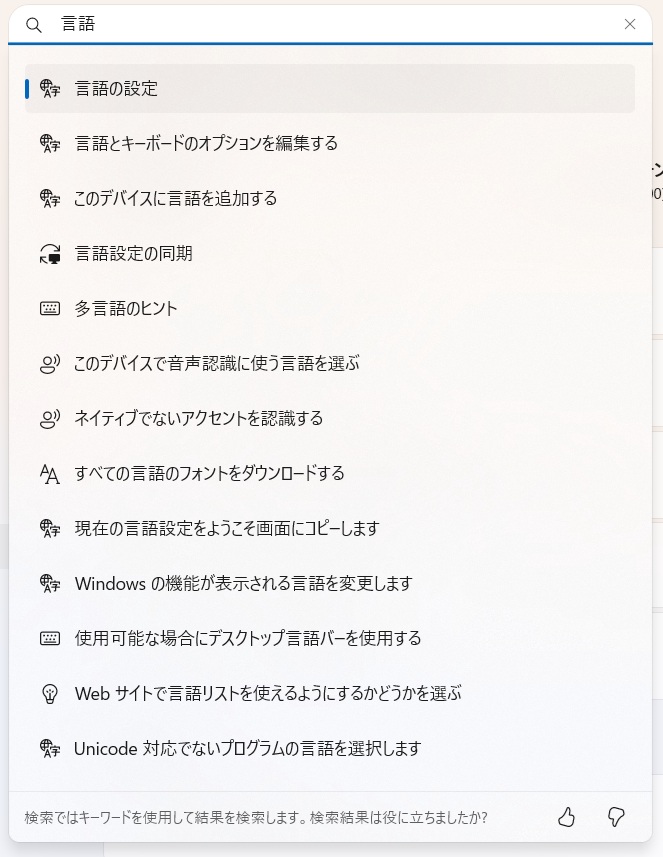This screenshot has height=857, width=663.
Task: Clear search text with the X button
Action: (x=630, y=25)
